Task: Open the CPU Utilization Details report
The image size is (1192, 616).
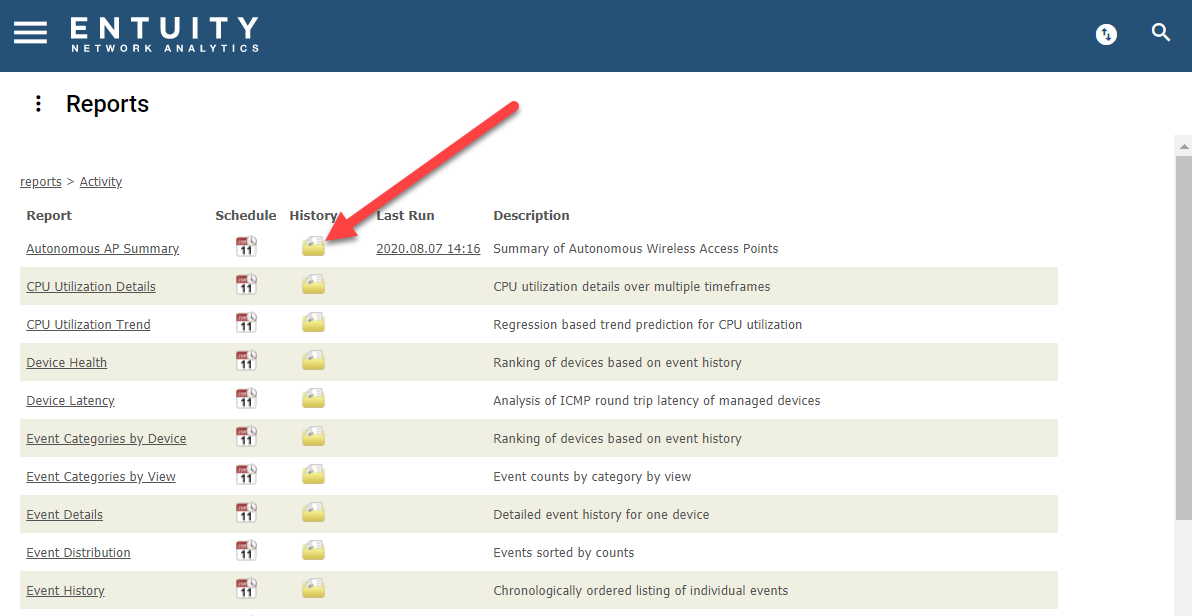Action: click(91, 287)
